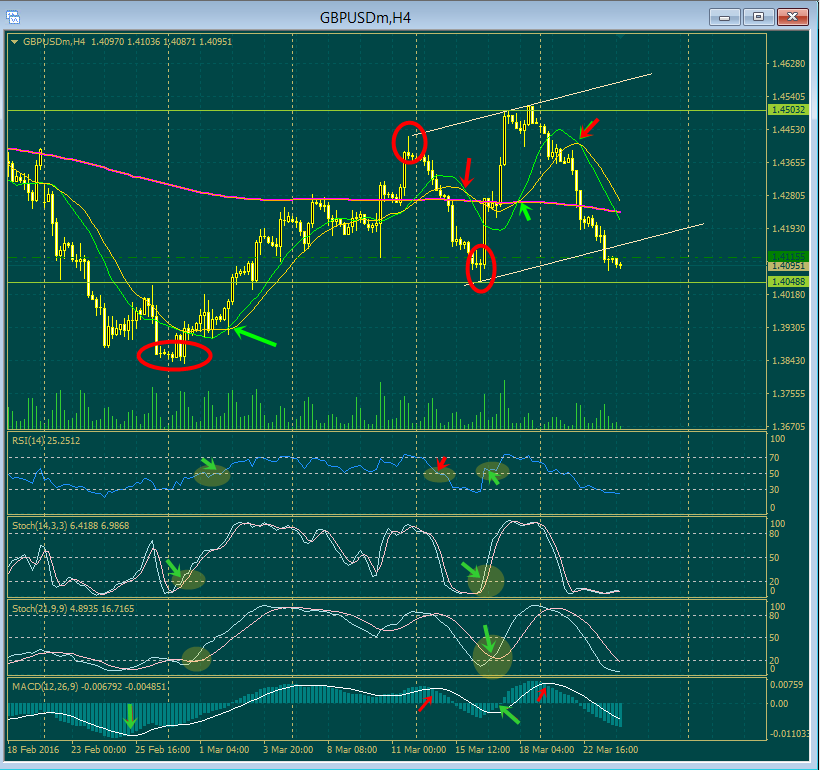Click the chart shift marker triangle at top
This screenshot has height=770, width=820.
[620, 37]
